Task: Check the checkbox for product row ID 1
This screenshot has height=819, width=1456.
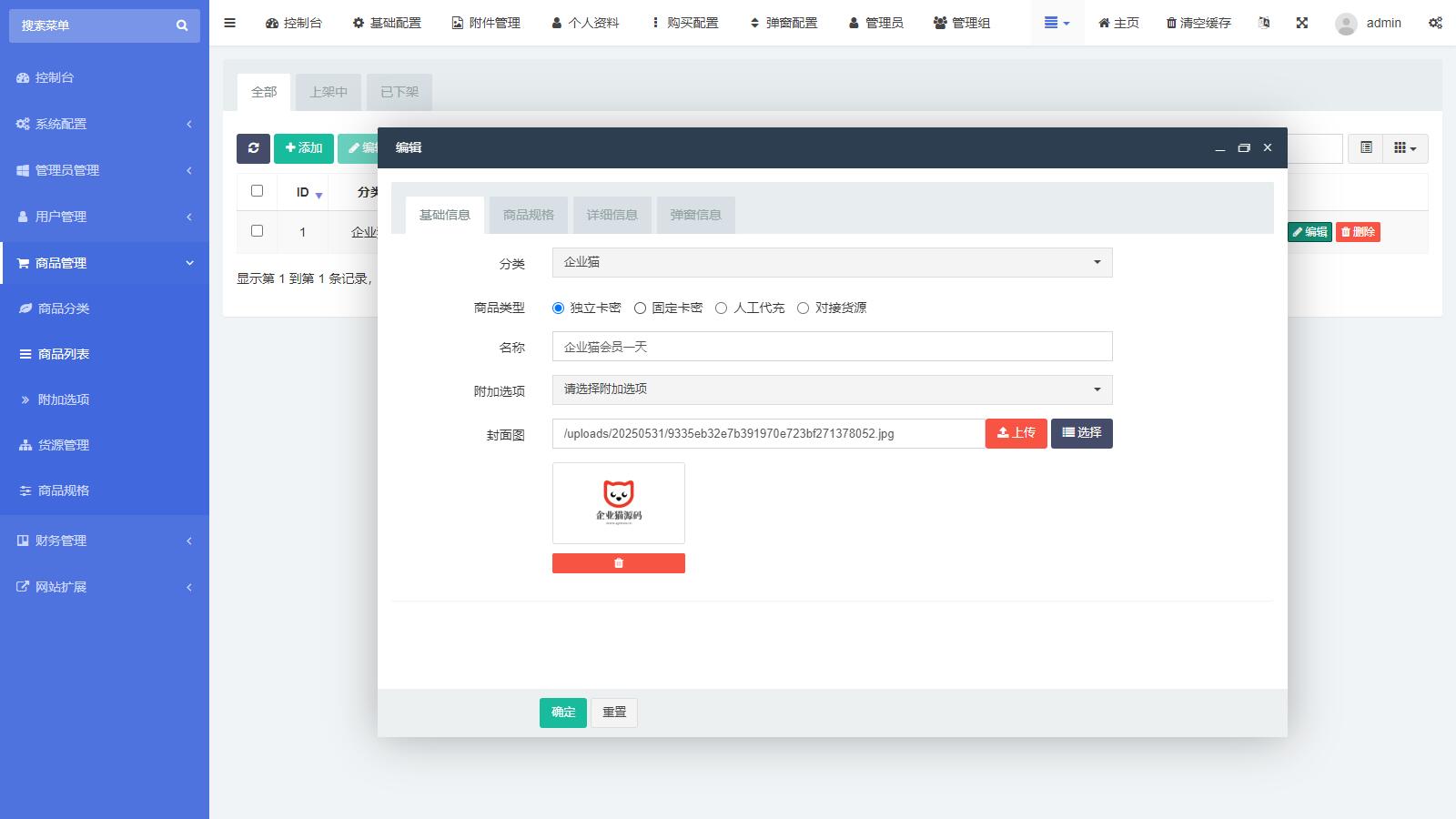Action: 256,231
